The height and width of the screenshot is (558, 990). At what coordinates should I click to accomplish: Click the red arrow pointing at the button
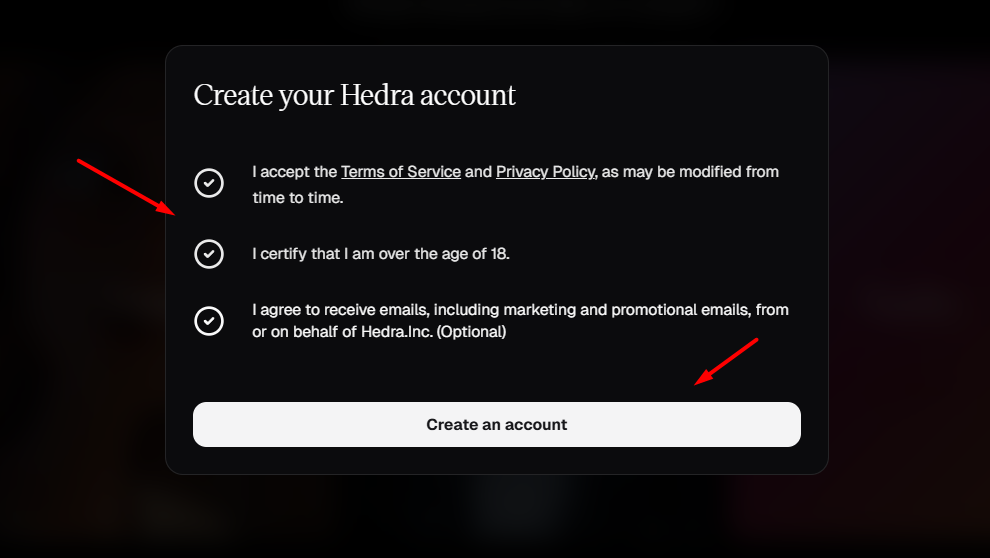point(727,361)
